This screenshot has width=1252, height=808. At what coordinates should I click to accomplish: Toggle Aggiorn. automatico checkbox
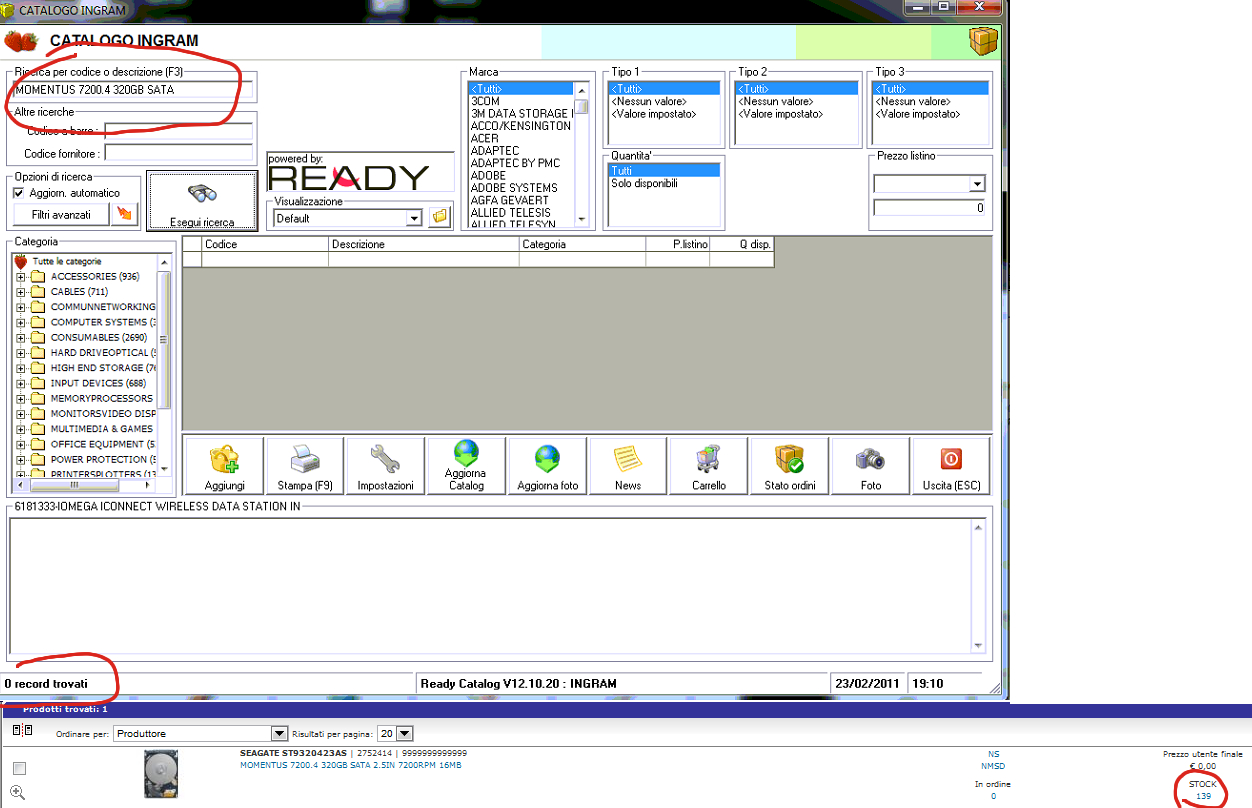(x=19, y=193)
